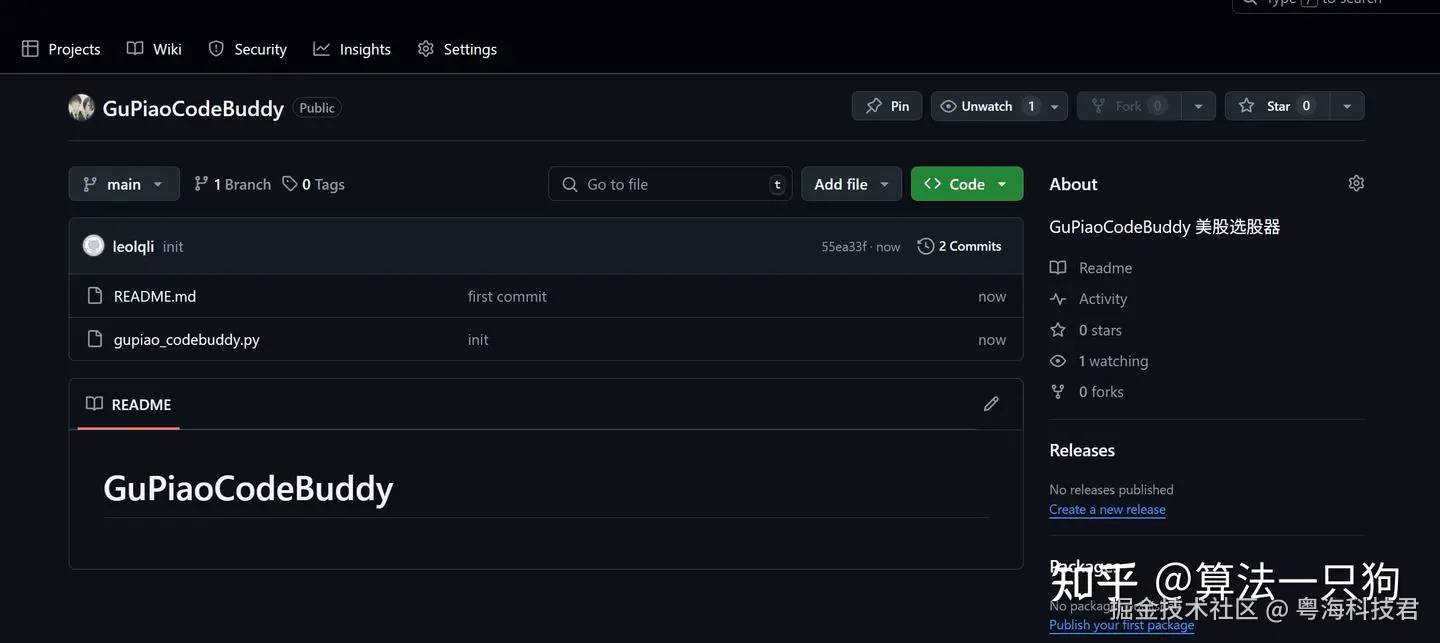The height and width of the screenshot is (643, 1440).
Task: Open the Add file dropdown
Action: tap(851, 184)
